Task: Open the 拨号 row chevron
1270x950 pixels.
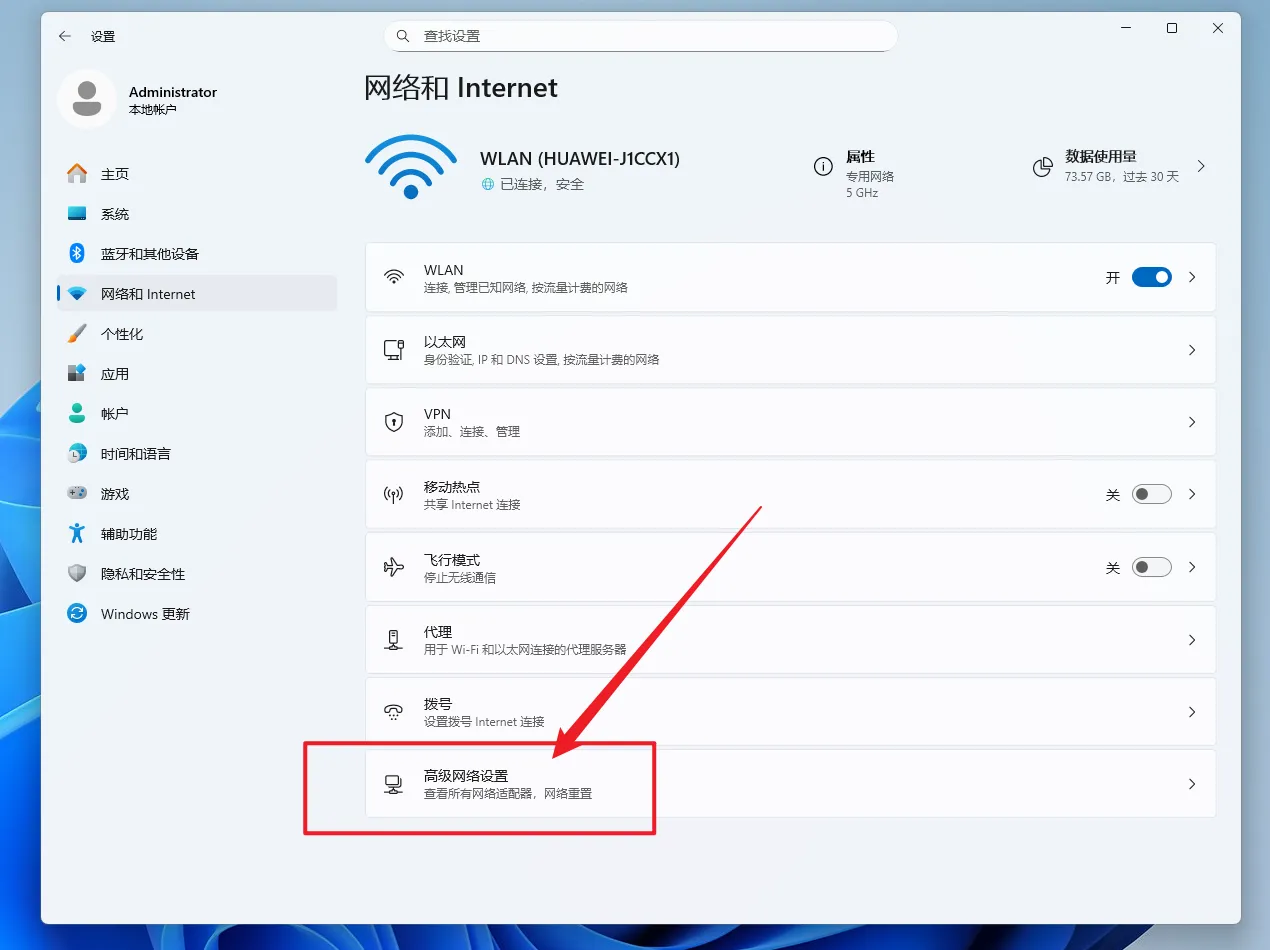Action: point(1192,712)
